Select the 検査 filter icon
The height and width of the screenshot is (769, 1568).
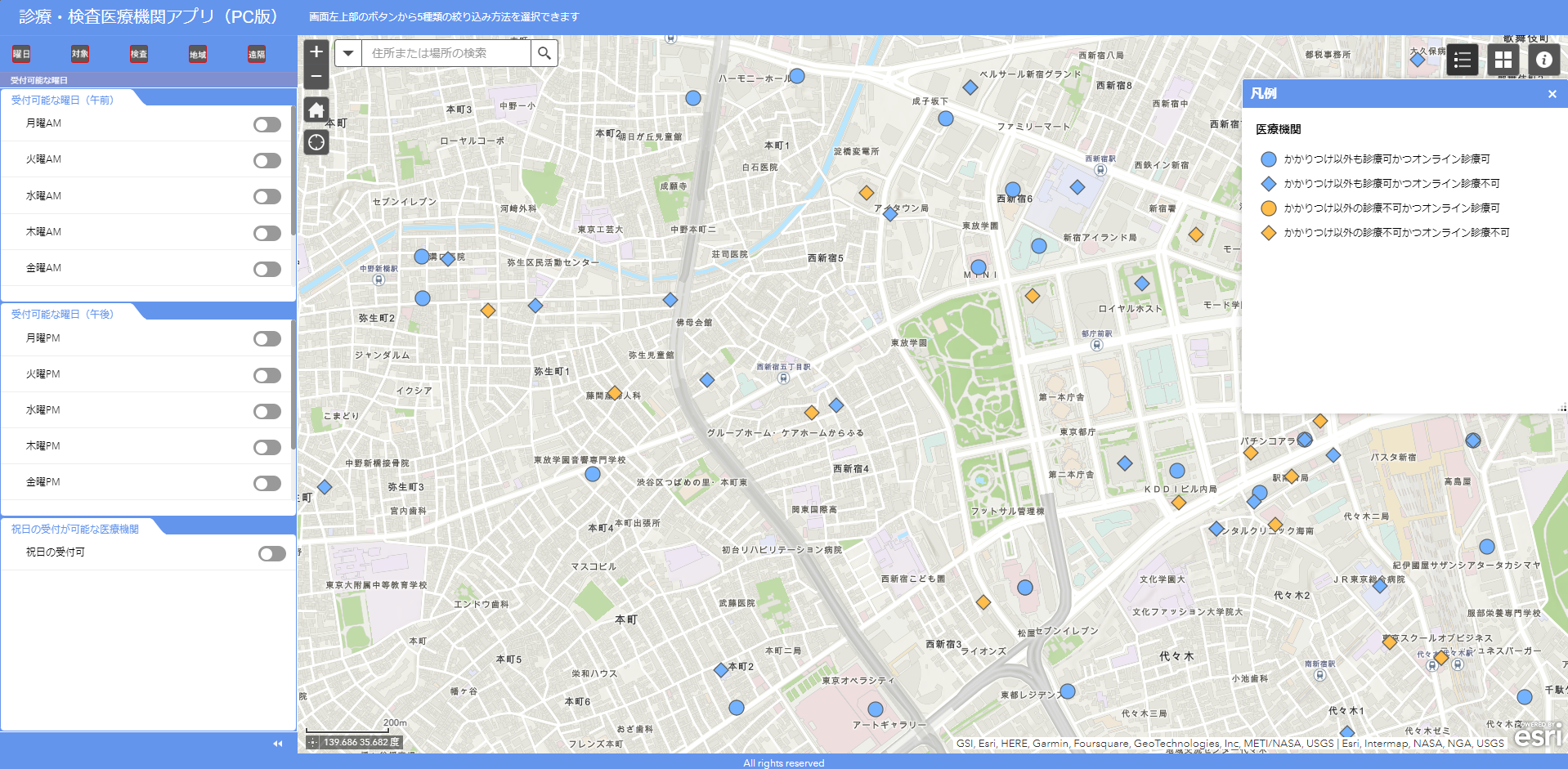point(139,54)
